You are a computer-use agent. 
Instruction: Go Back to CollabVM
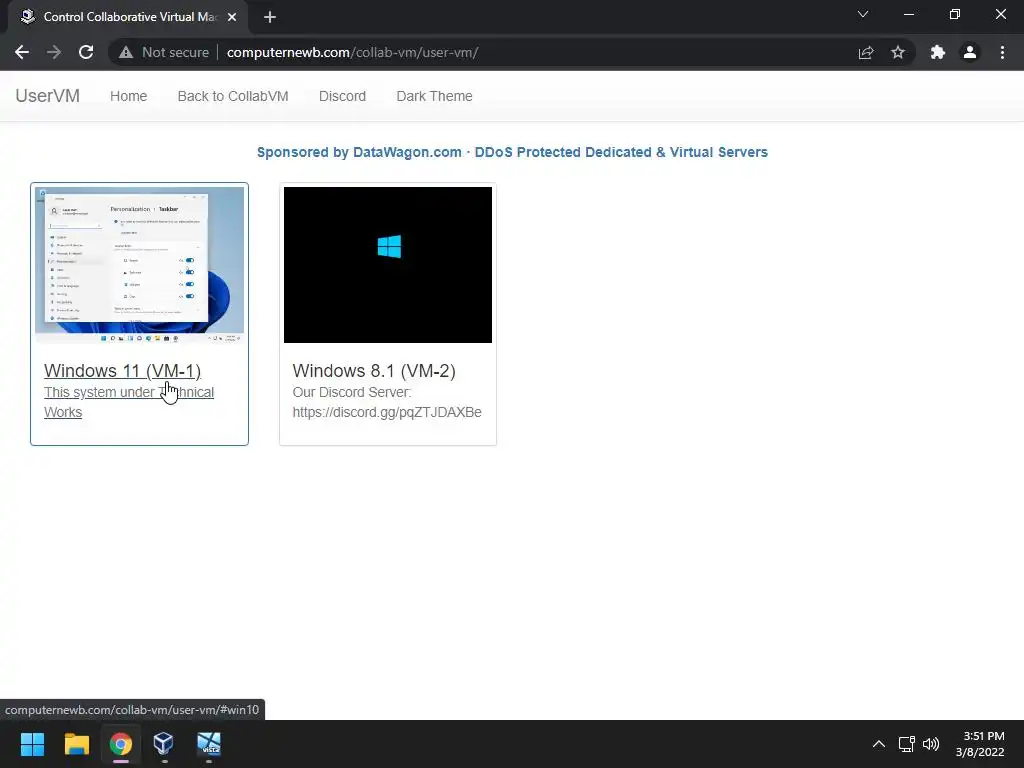tap(233, 96)
